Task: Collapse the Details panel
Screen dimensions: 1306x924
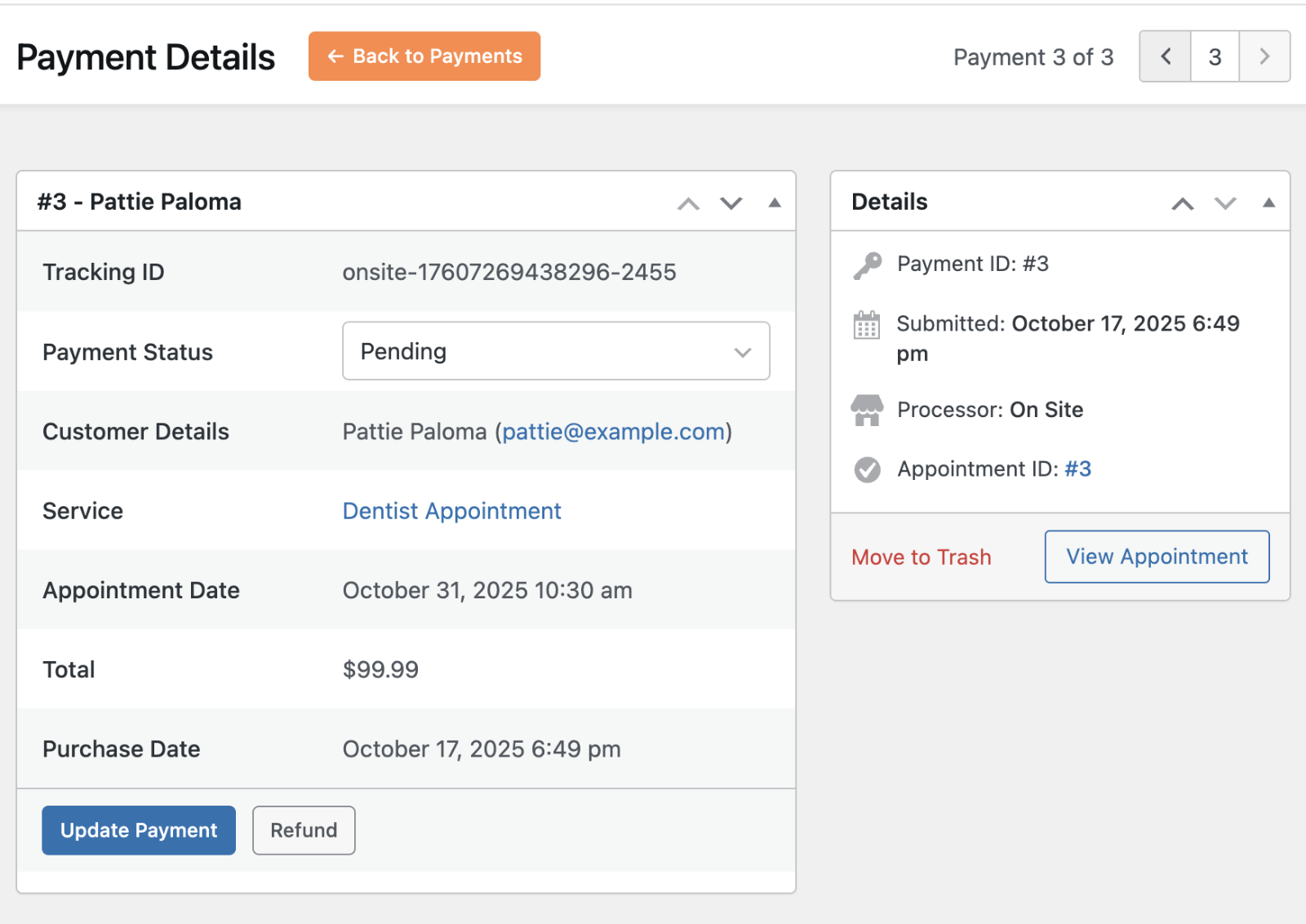Action: click(1268, 202)
